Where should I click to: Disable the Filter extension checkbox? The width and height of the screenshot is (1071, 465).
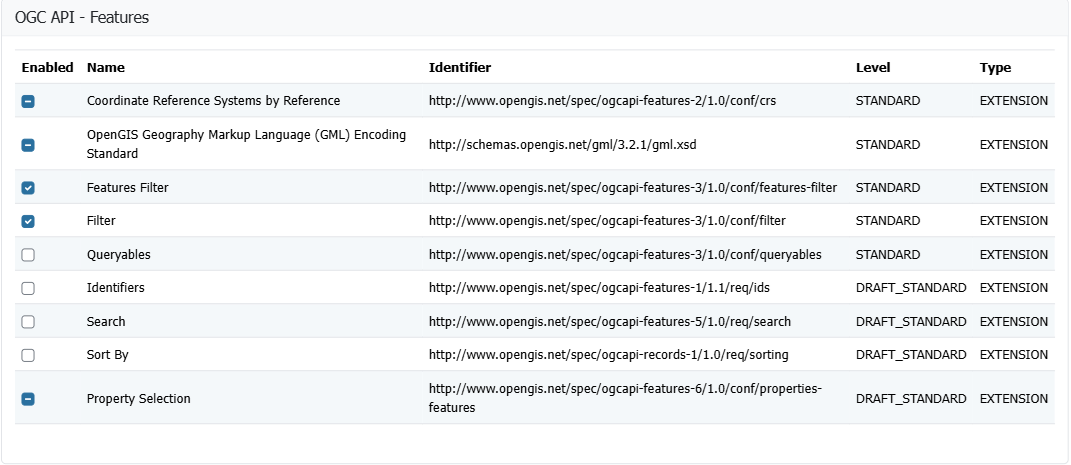[28, 221]
